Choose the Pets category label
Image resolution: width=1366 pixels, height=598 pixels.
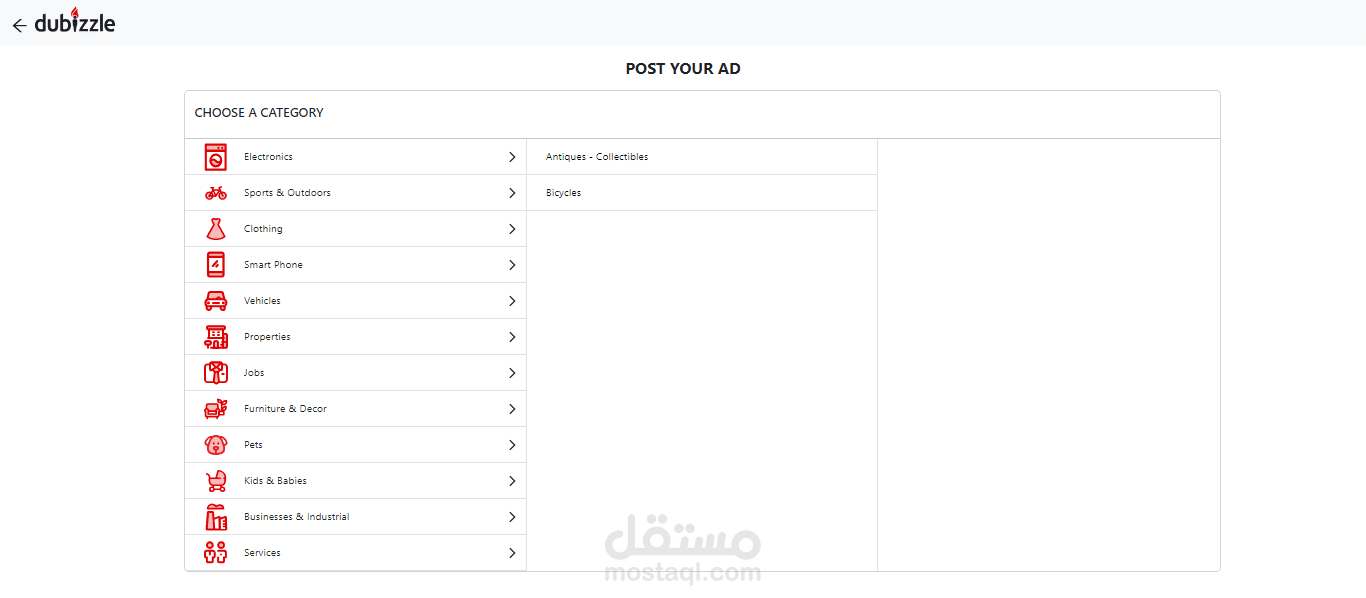(x=253, y=445)
